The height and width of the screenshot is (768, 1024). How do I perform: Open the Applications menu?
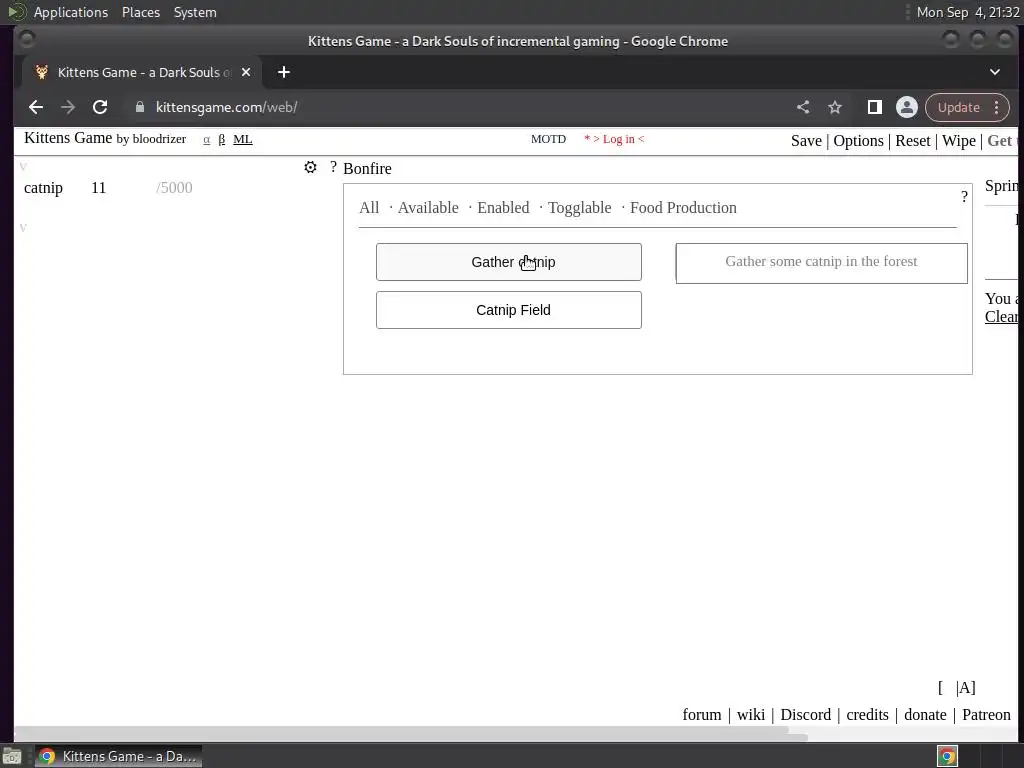(71, 12)
